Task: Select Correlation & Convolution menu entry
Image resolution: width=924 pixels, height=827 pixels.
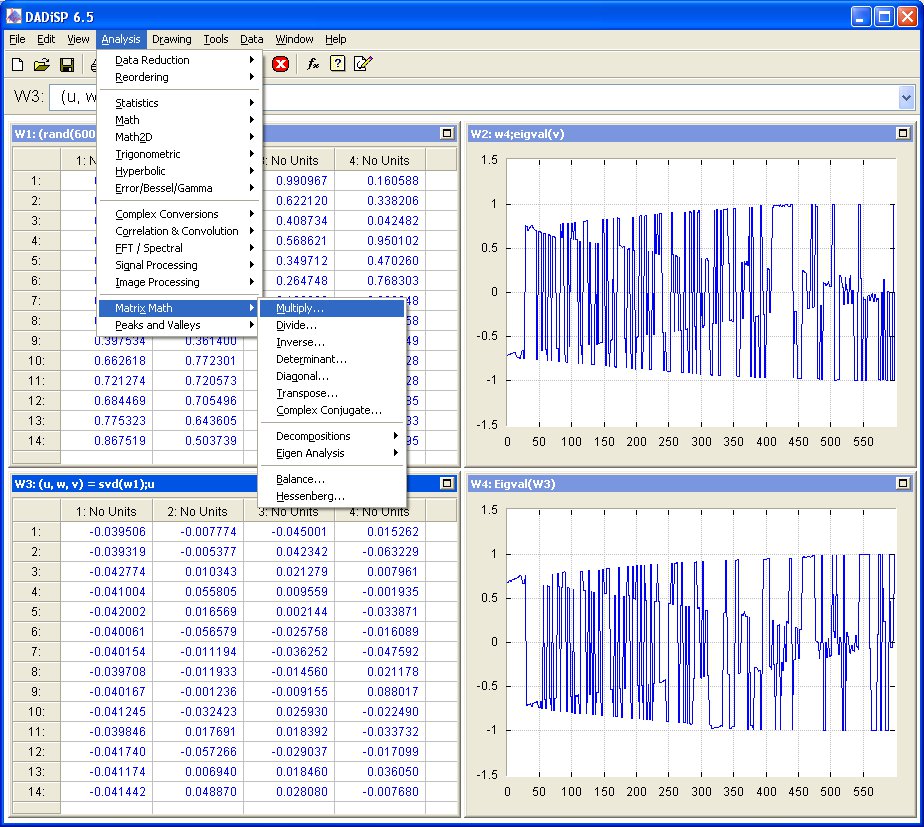Action: click(x=179, y=232)
